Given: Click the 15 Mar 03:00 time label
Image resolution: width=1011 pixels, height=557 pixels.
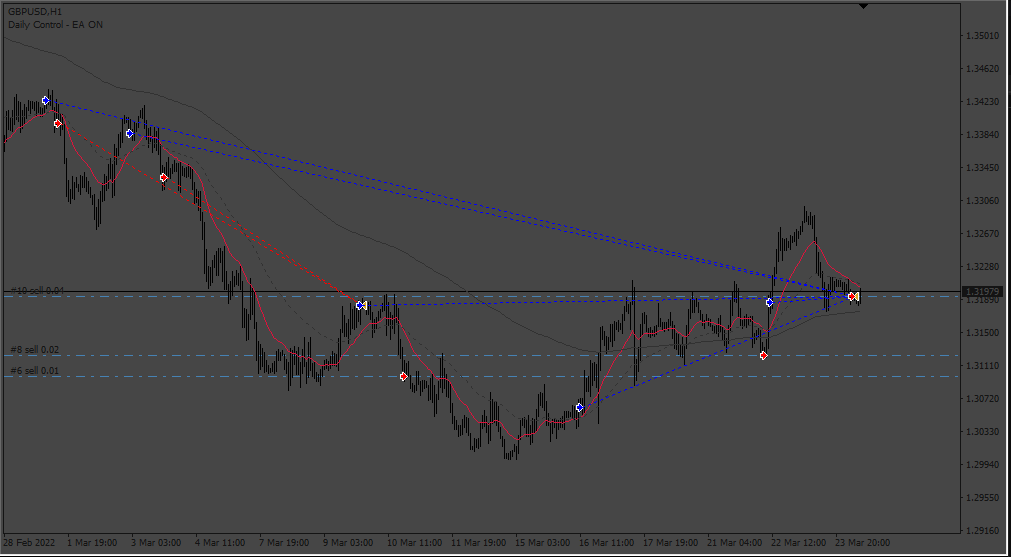Looking at the screenshot, I should pyautogui.click(x=543, y=543).
